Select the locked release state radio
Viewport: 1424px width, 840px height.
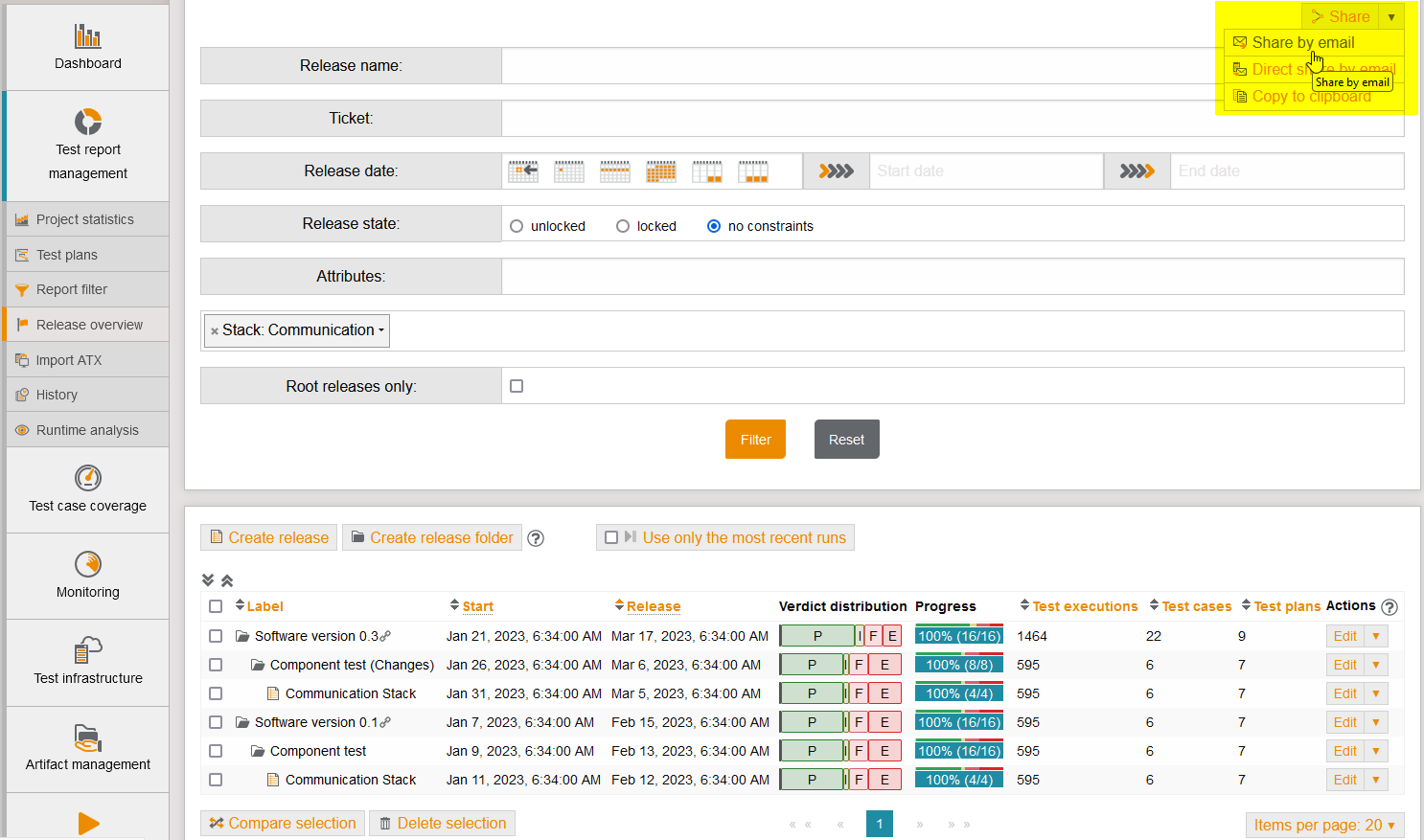tap(623, 226)
